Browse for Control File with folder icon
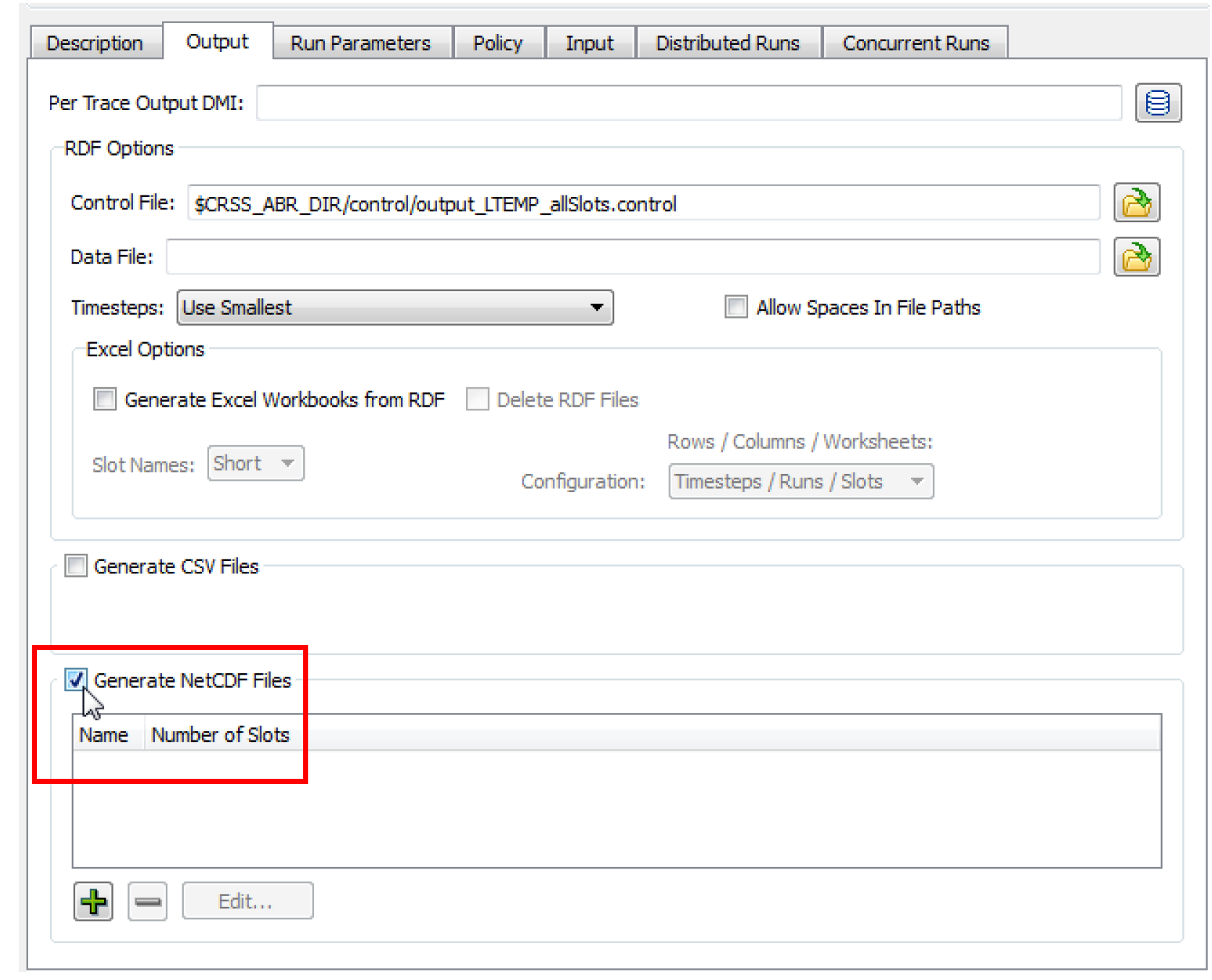1212x980 pixels. click(1136, 203)
